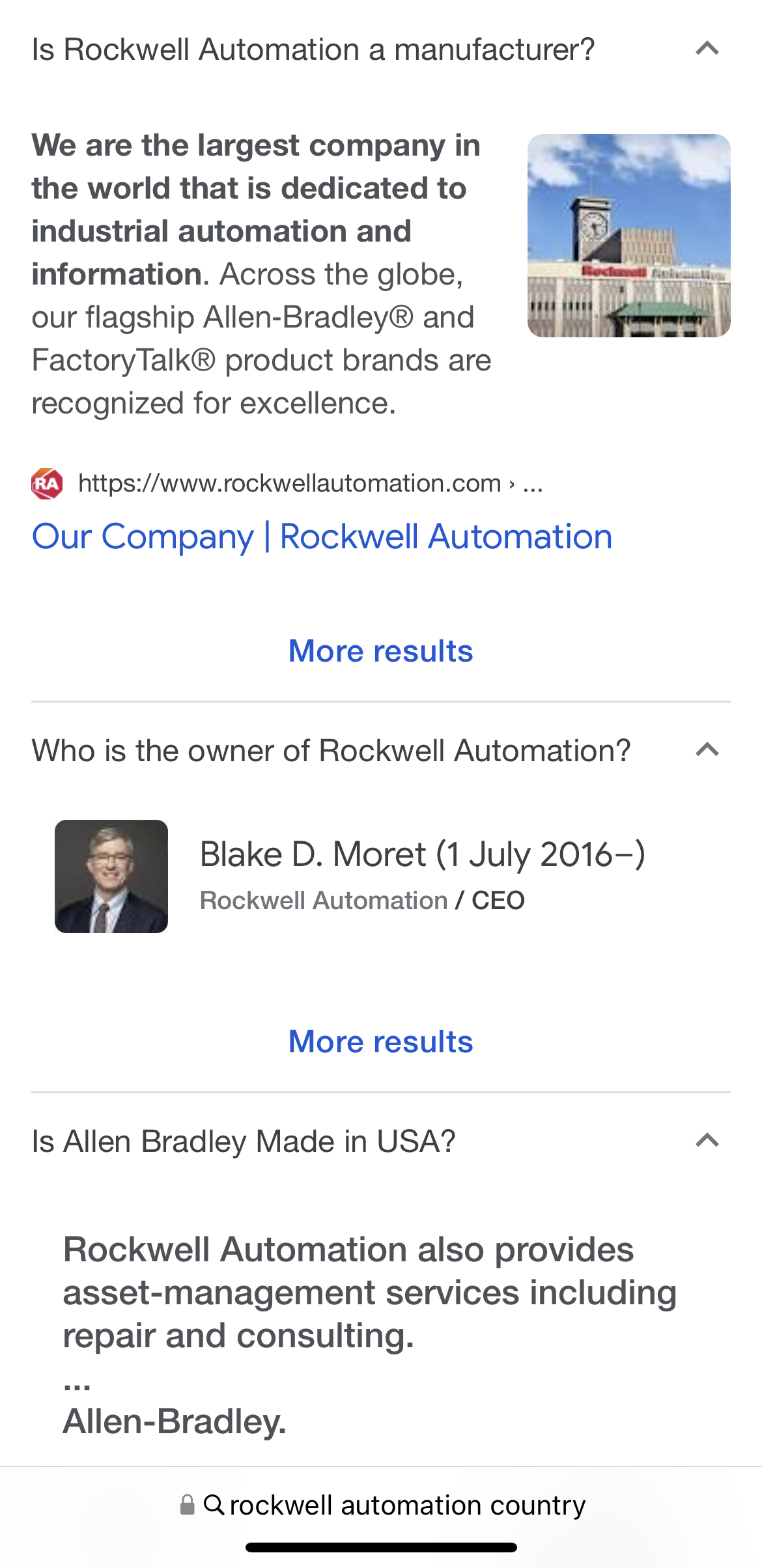The width and height of the screenshot is (762, 1568).
Task: Collapse the Allen Bradley Made in USA question
Action: coord(707,1141)
